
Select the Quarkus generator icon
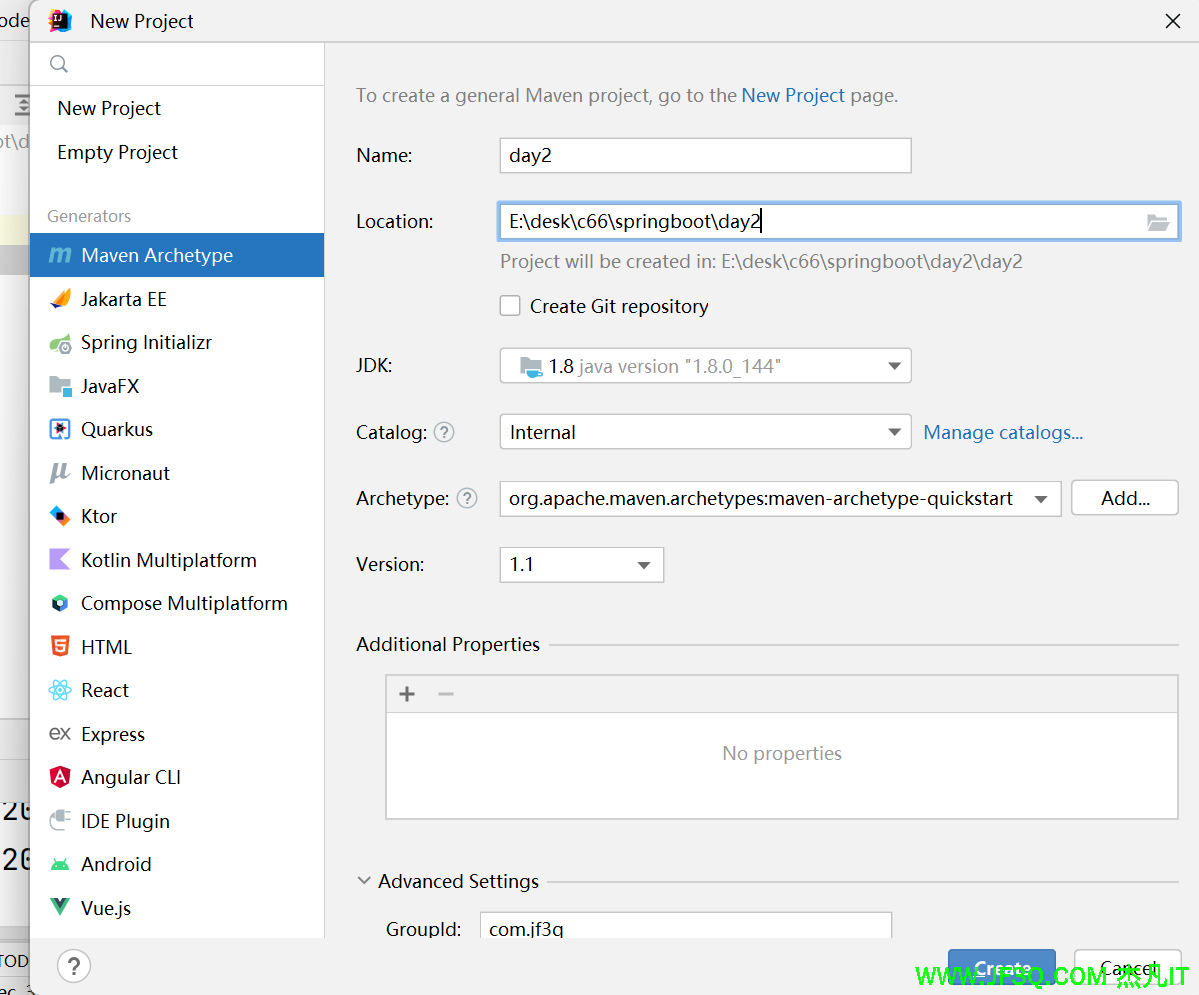pos(60,430)
